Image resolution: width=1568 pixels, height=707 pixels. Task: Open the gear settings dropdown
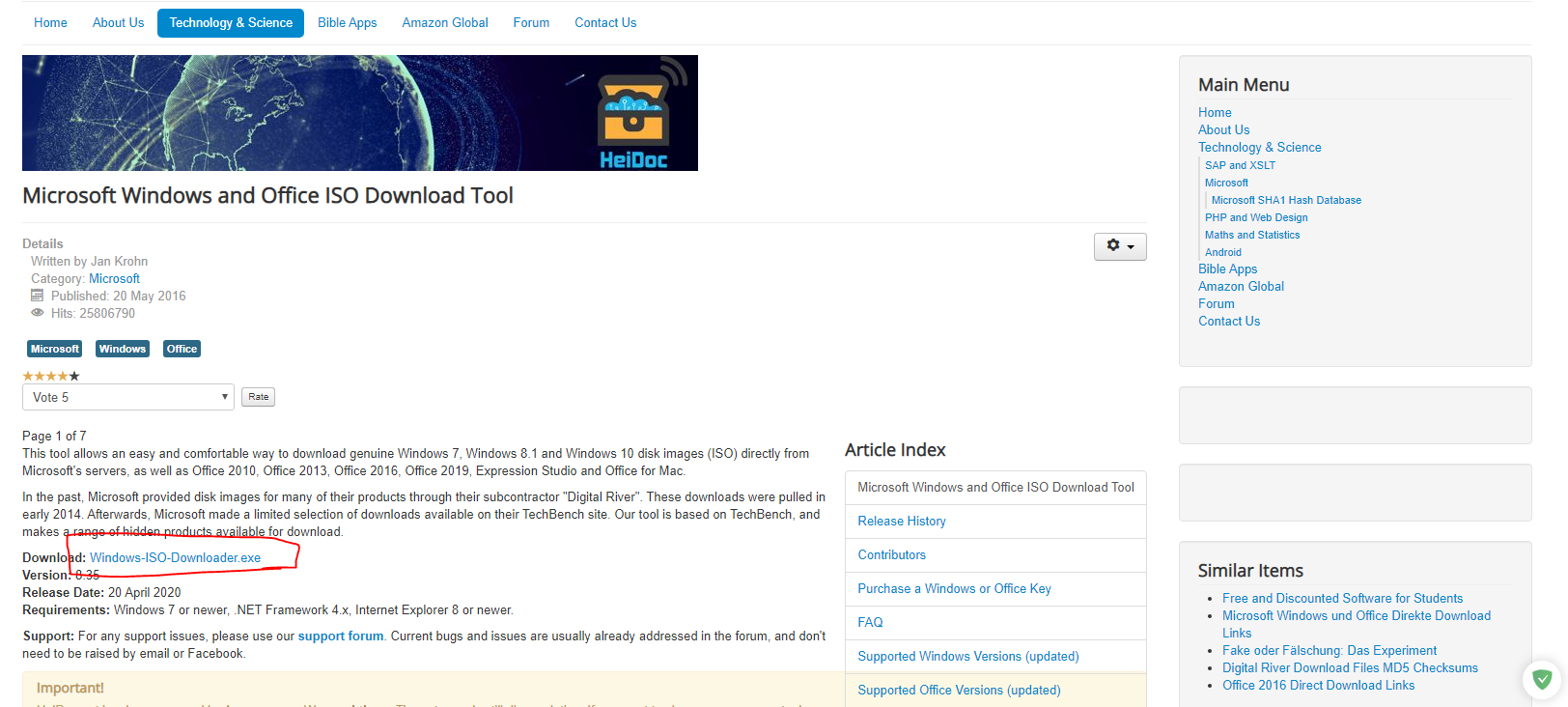tap(1120, 246)
